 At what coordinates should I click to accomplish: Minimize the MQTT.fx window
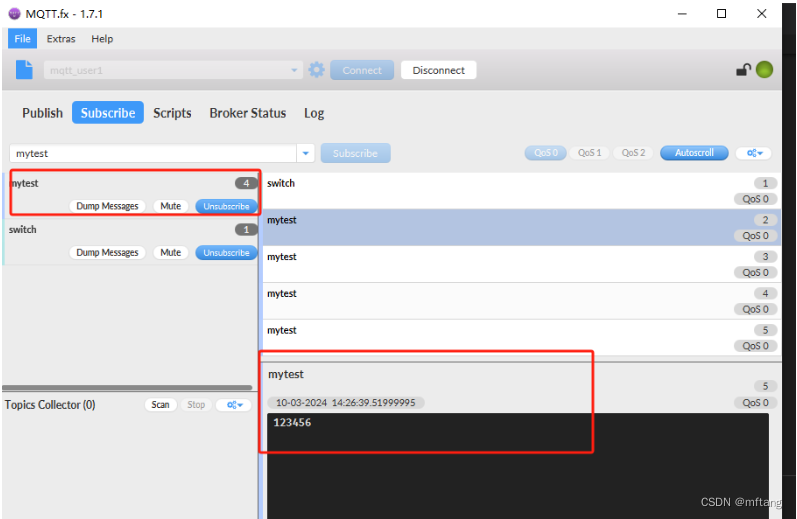(x=682, y=14)
